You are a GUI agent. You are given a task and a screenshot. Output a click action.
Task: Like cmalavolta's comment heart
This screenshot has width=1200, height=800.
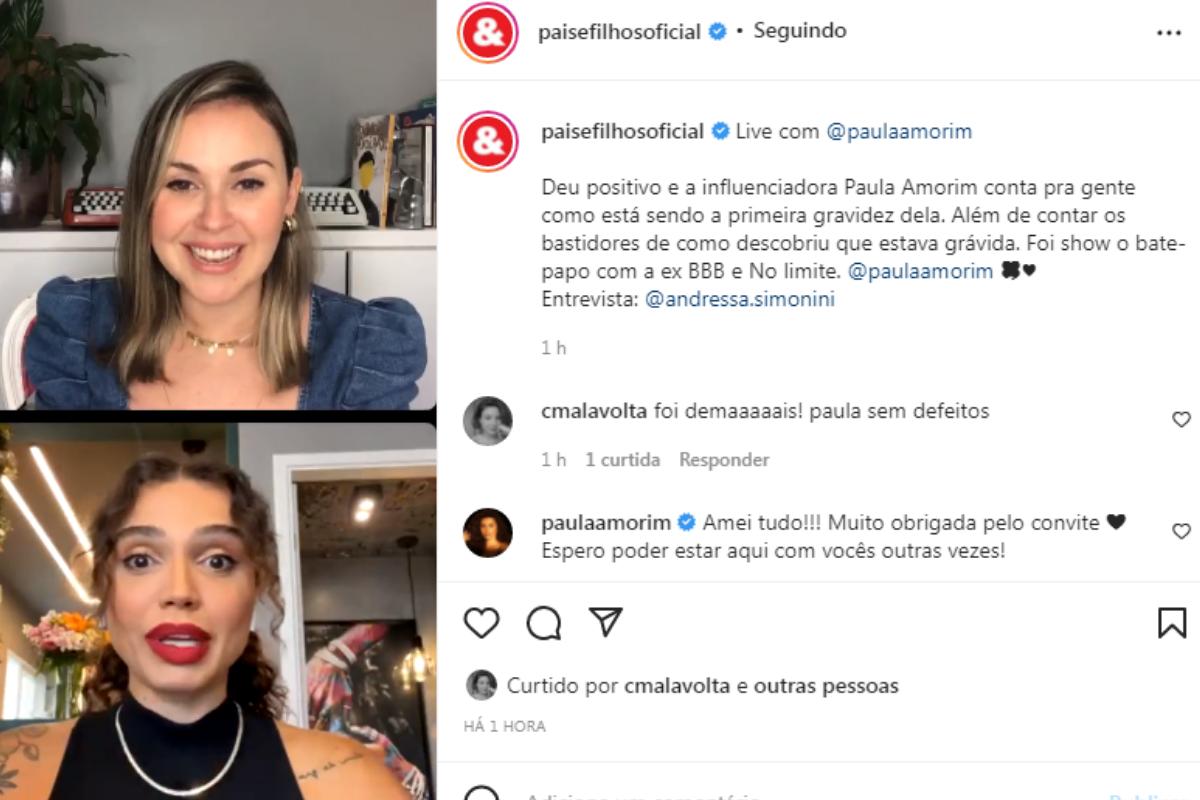pos(1181,420)
